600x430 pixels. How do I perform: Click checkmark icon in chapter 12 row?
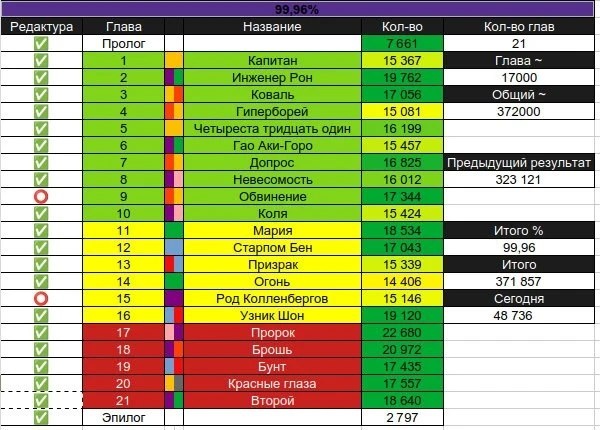pyautogui.click(x=41, y=248)
